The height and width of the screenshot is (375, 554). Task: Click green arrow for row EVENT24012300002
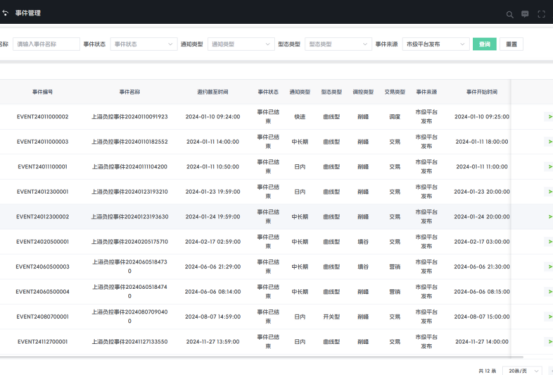550,217
